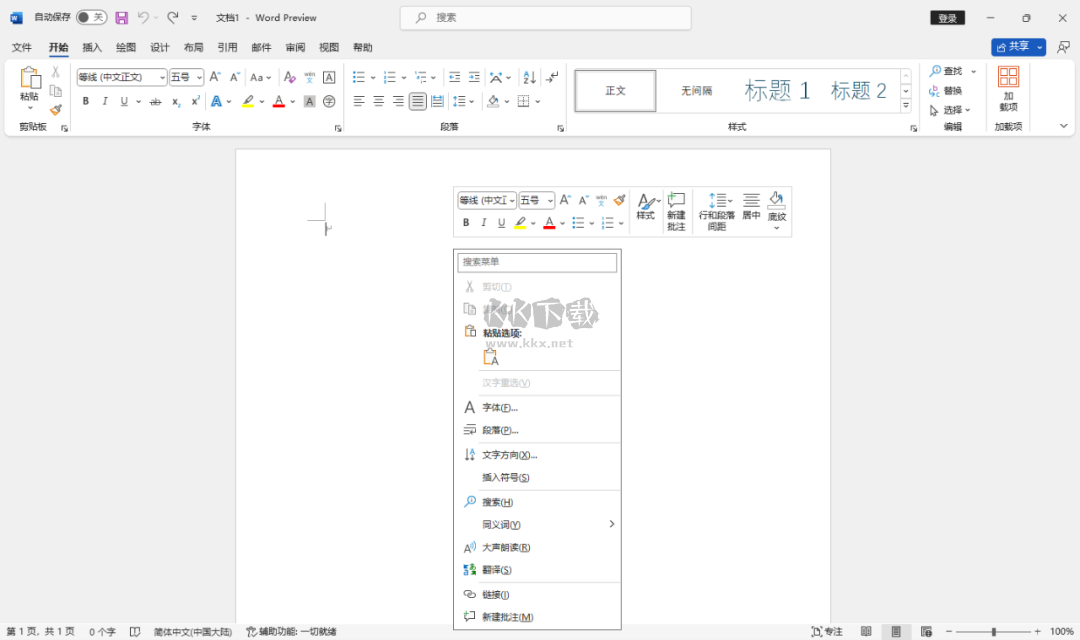
Task: Open the font size dropdown
Action: (199, 77)
